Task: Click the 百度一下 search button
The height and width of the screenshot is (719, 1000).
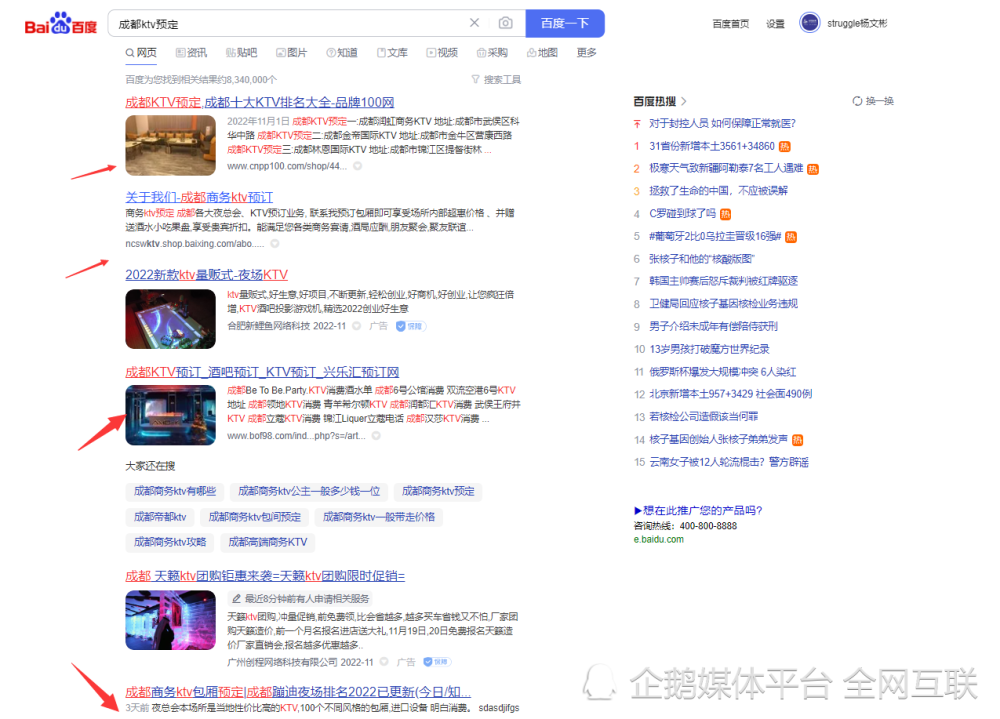Action: (564, 23)
